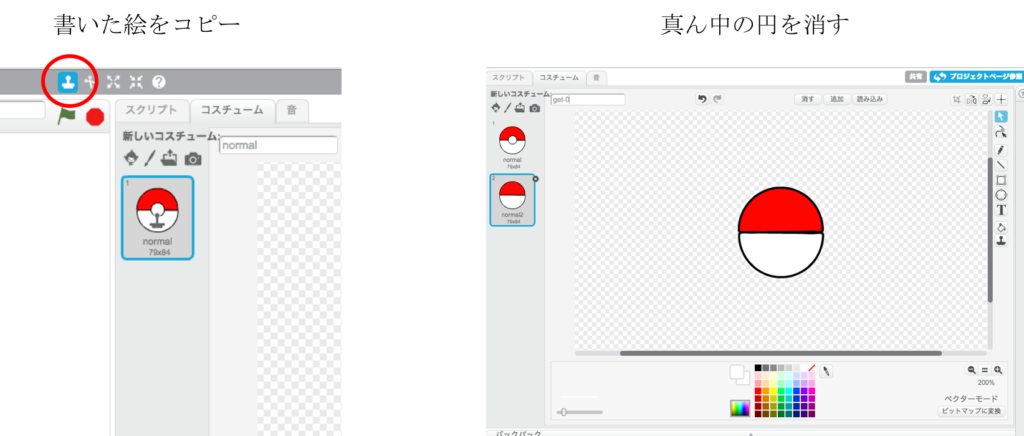Image resolution: width=1024 pixels, height=436 pixels.
Task: Choose costume from library icon in right screenshot
Action: tap(496, 108)
